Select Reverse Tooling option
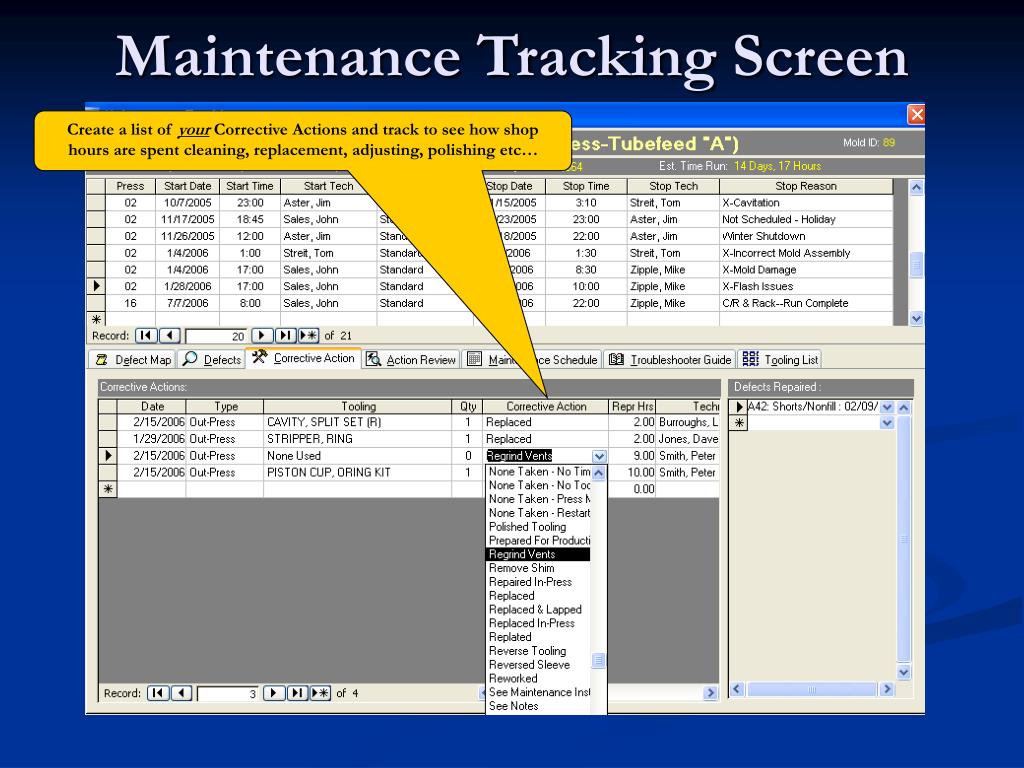The image size is (1024, 768). pos(538,651)
